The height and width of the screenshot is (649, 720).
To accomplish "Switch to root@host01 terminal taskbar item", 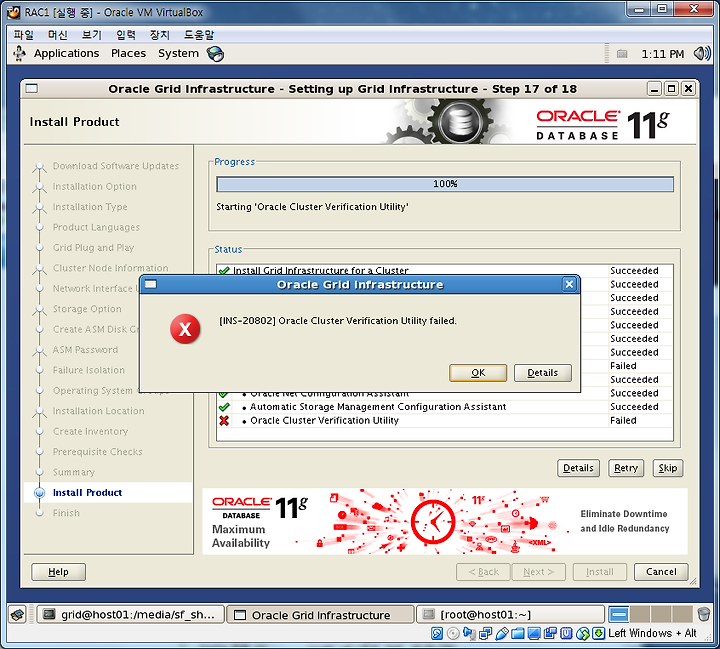I will (x=510, y=615).
